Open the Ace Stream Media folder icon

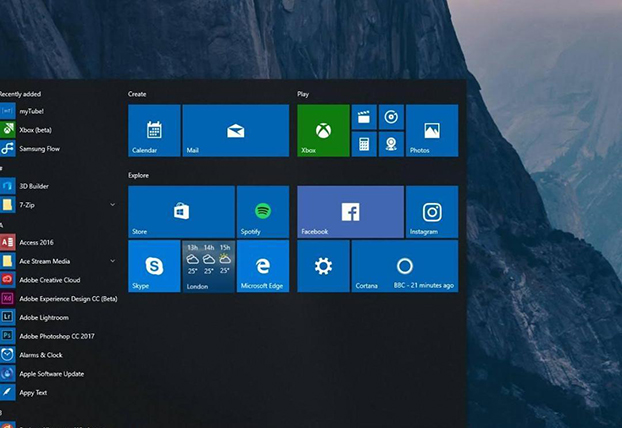point(8,261)
